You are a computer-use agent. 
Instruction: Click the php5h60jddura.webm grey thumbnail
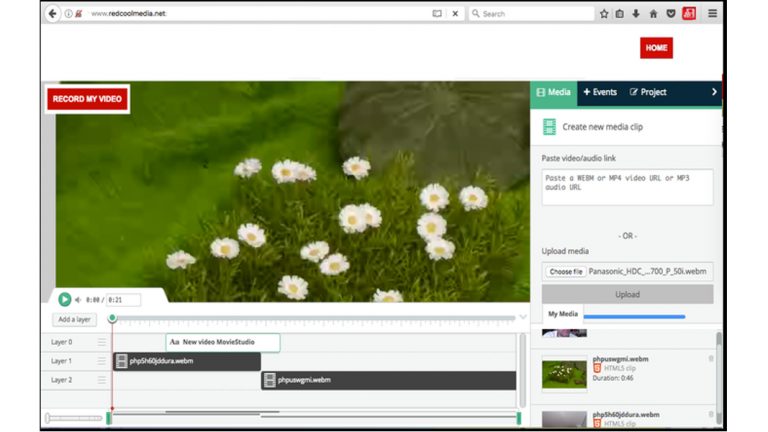(564, 420)
